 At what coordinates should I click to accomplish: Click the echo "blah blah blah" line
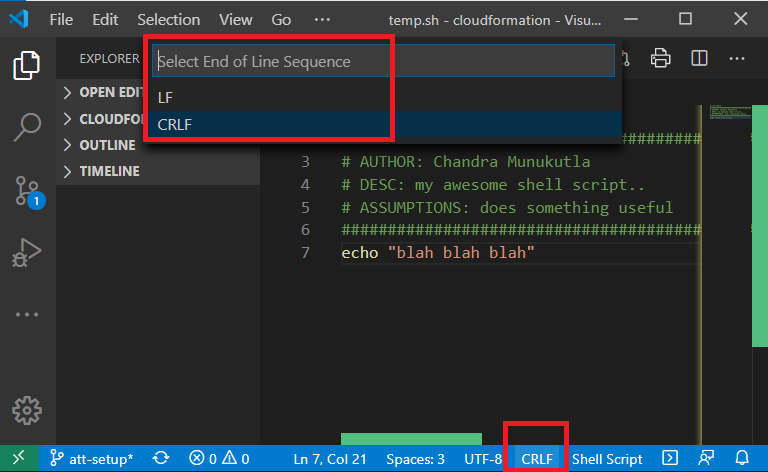click(438, 253)
